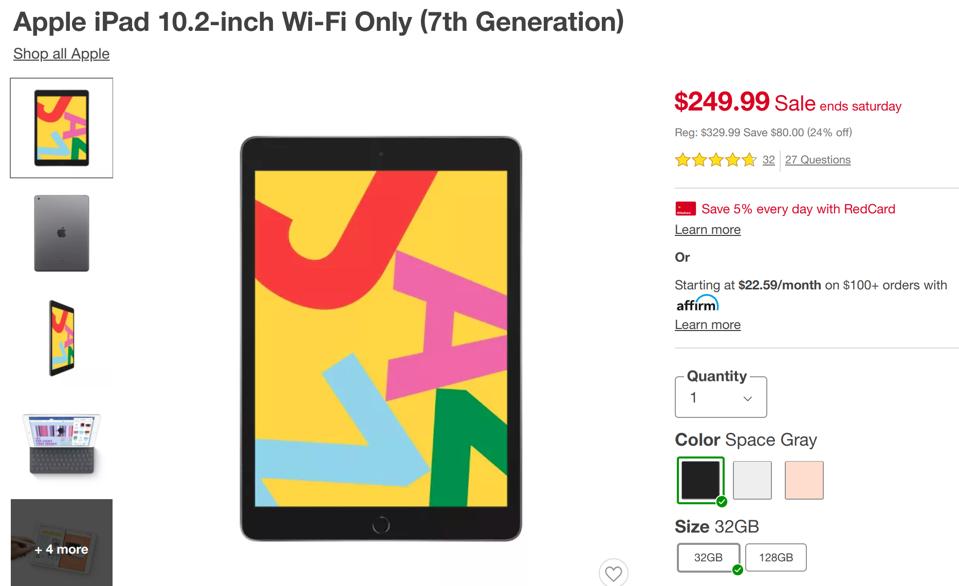Viewport: 959px width, 586px height.
Task: Open the Shop all Apple link
Action: click(61, 54)
